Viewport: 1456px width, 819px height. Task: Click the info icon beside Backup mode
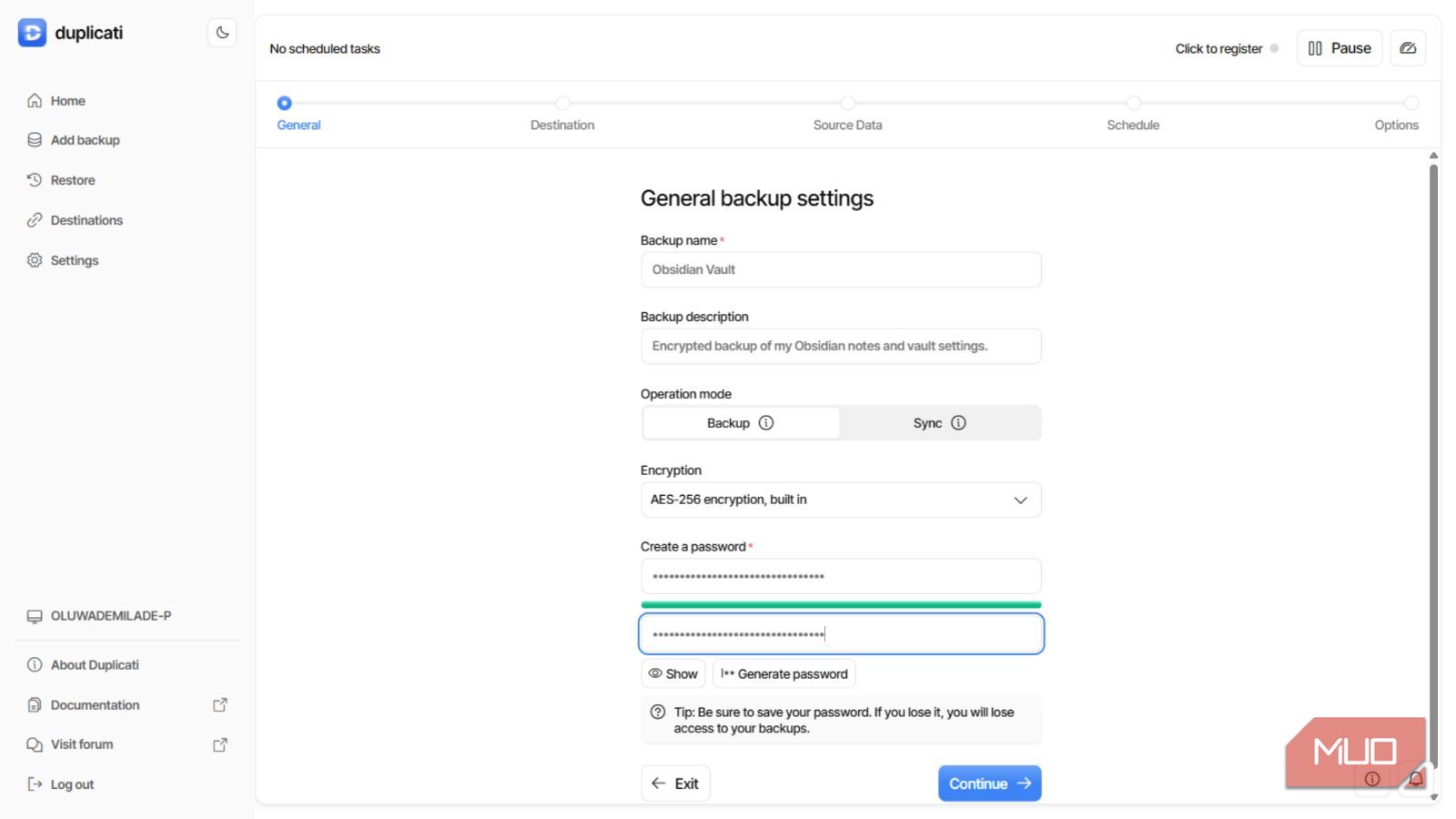(x=766, y=423)
